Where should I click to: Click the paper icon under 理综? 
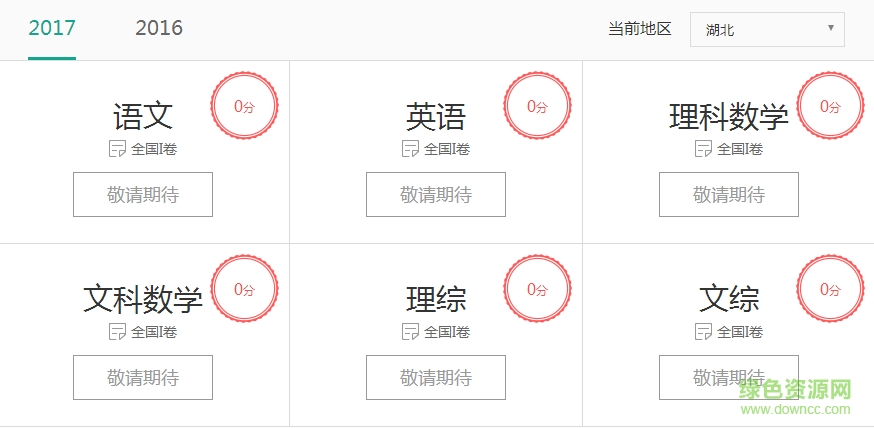coord(410,332)
